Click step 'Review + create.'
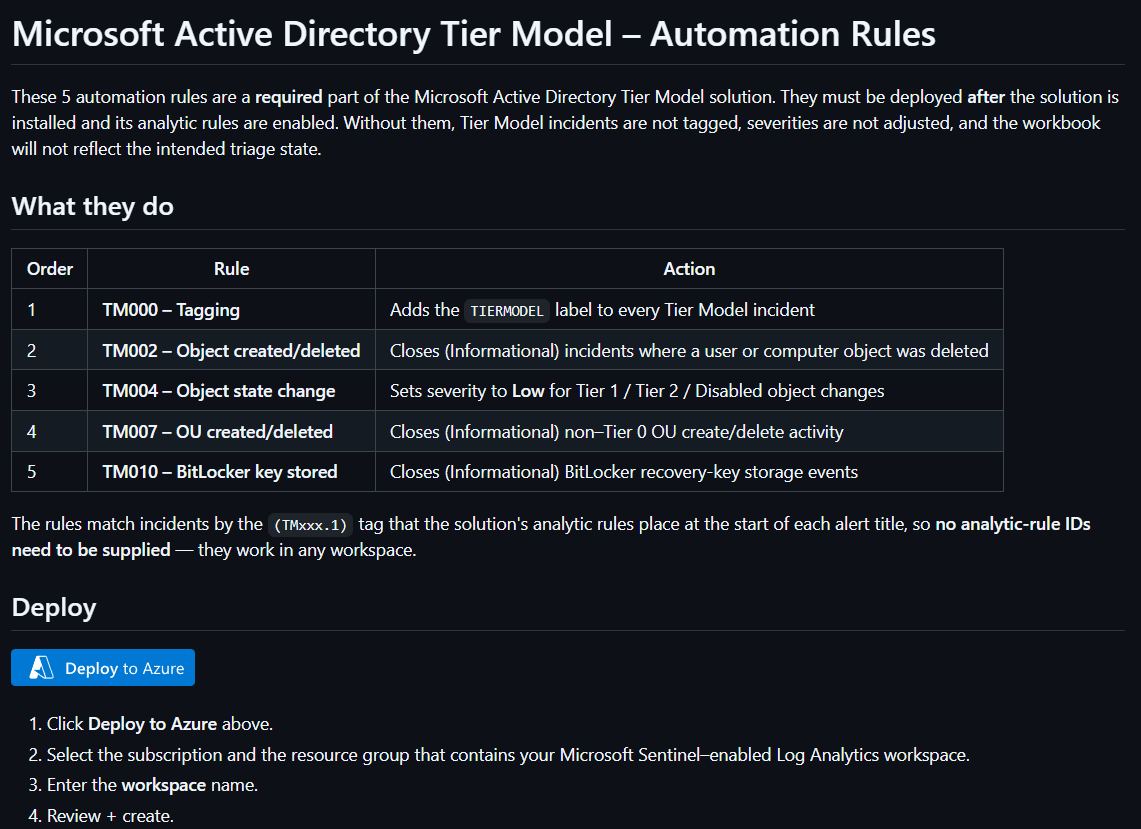Viewport: 1141px width, 829px height. tap(110, 816)
